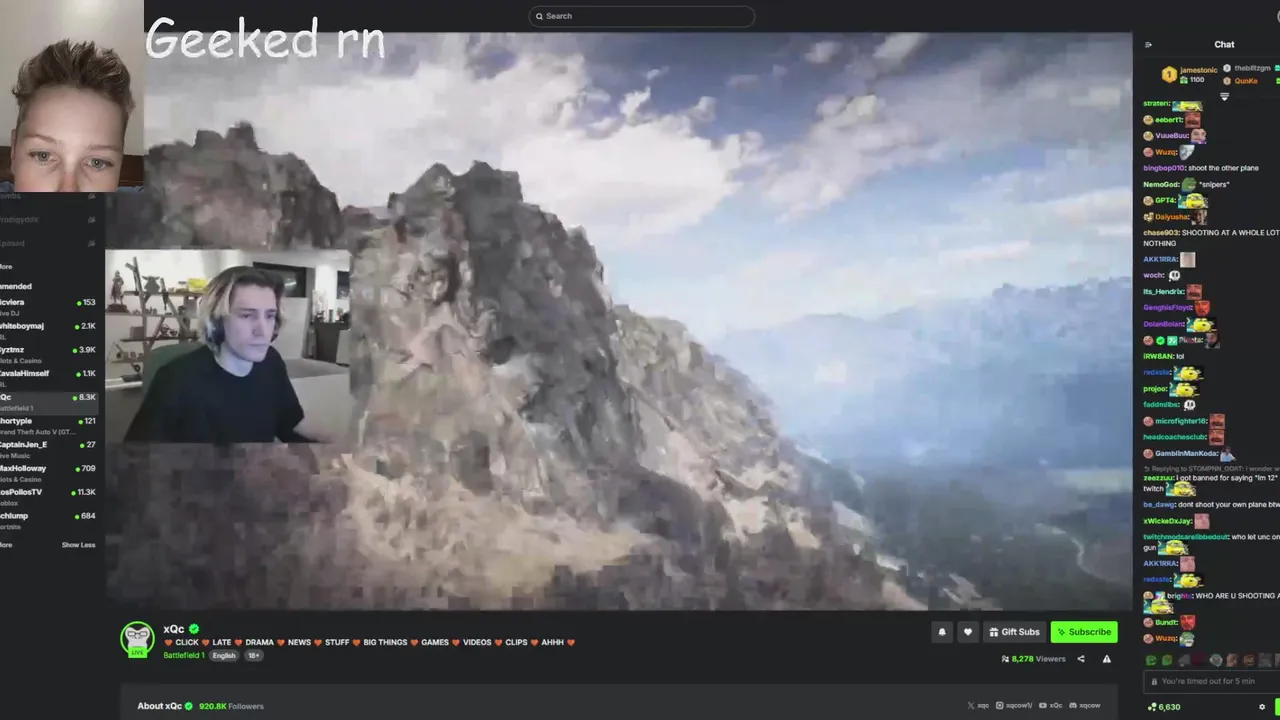Click zeezzuu username in chat
Viewport: 1280px width, 720px height.
click(1159, 479)
